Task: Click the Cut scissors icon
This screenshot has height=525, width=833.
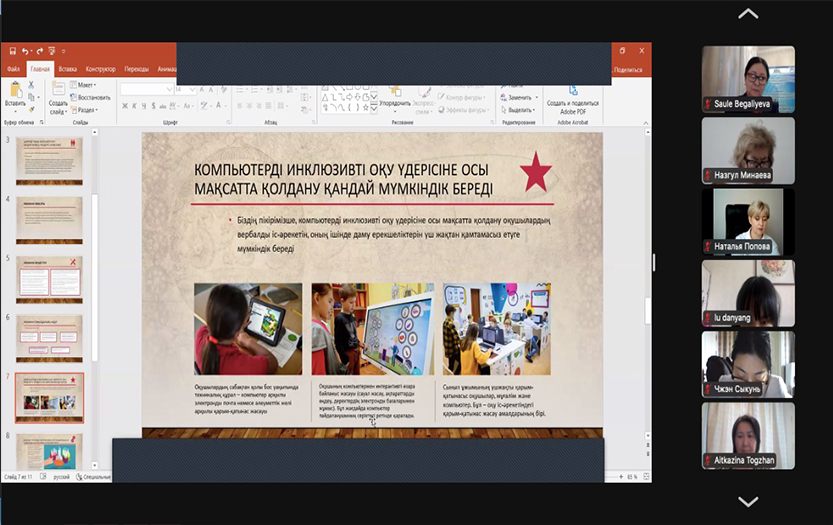Action: (x=33, y=86)
